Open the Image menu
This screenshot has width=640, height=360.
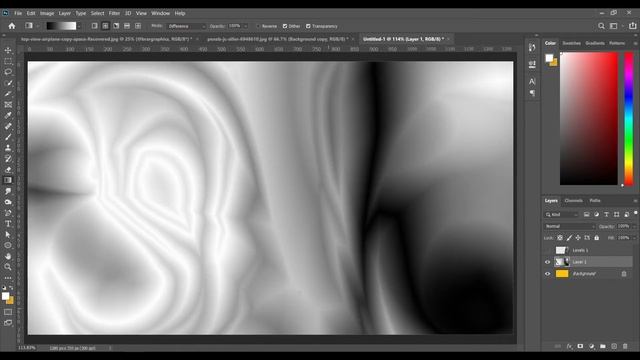coord(47,13)
